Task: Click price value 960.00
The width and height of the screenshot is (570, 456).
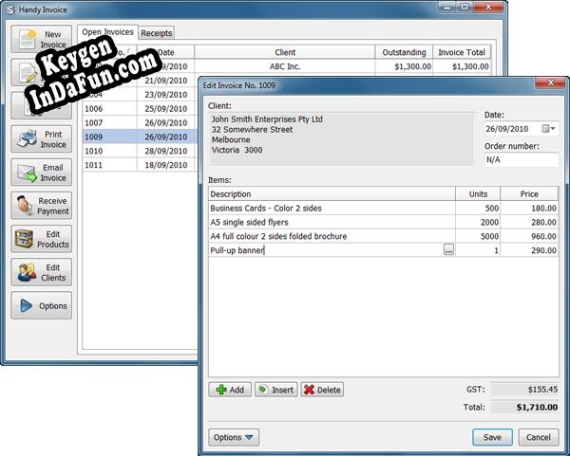Action: click(529, 236)
